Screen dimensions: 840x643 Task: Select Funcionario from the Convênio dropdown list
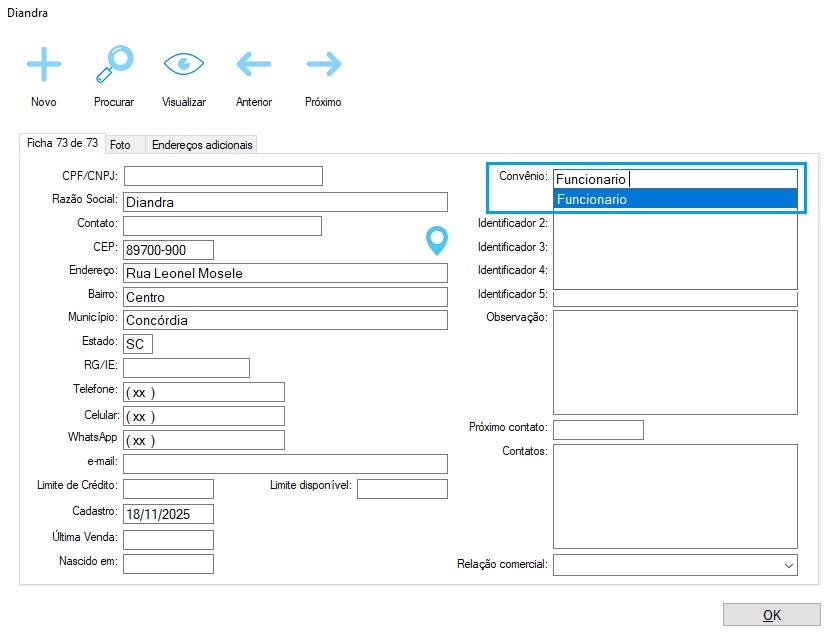coord(675,200)
